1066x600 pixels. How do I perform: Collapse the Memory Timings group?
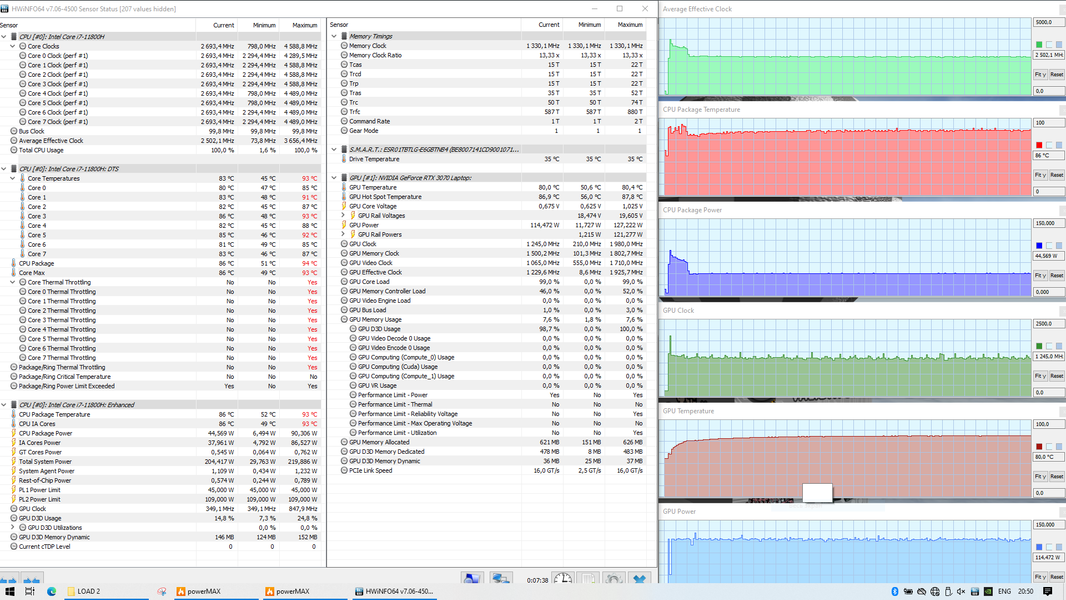click(x=334, y=36)
